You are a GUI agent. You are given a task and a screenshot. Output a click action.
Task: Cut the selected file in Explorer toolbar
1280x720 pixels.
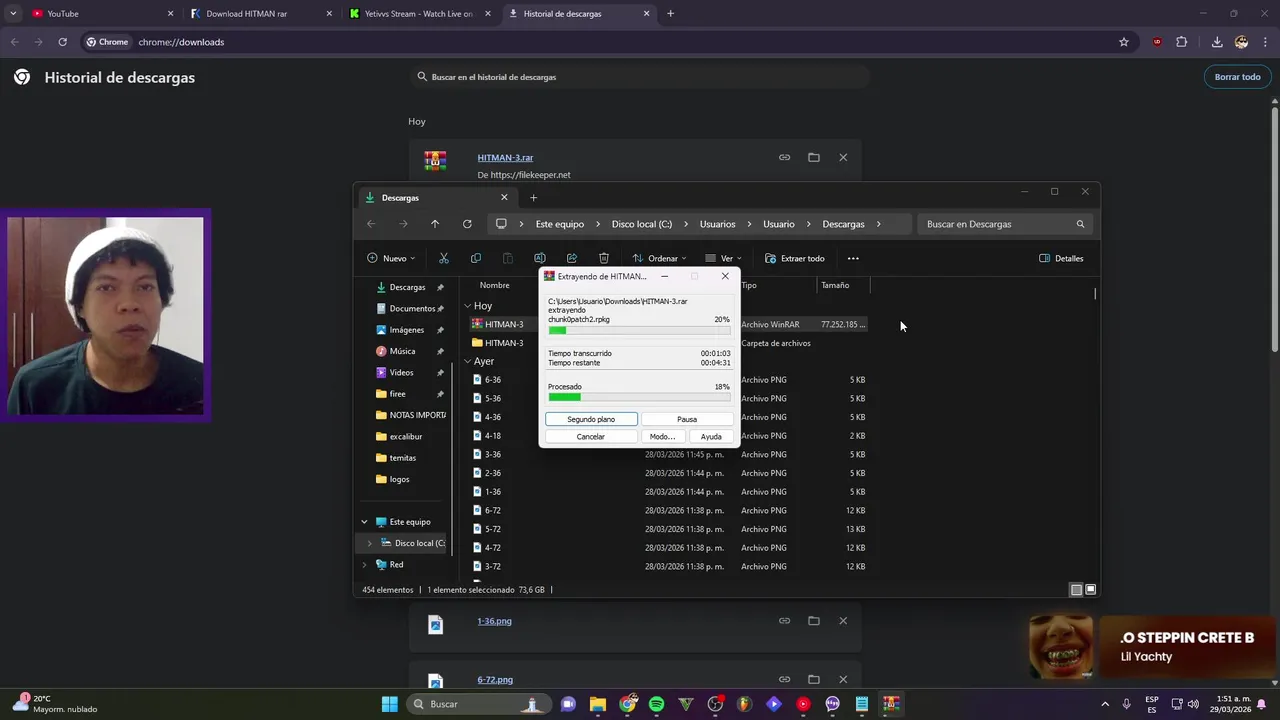pyautogui.click(x=444, y=258)
